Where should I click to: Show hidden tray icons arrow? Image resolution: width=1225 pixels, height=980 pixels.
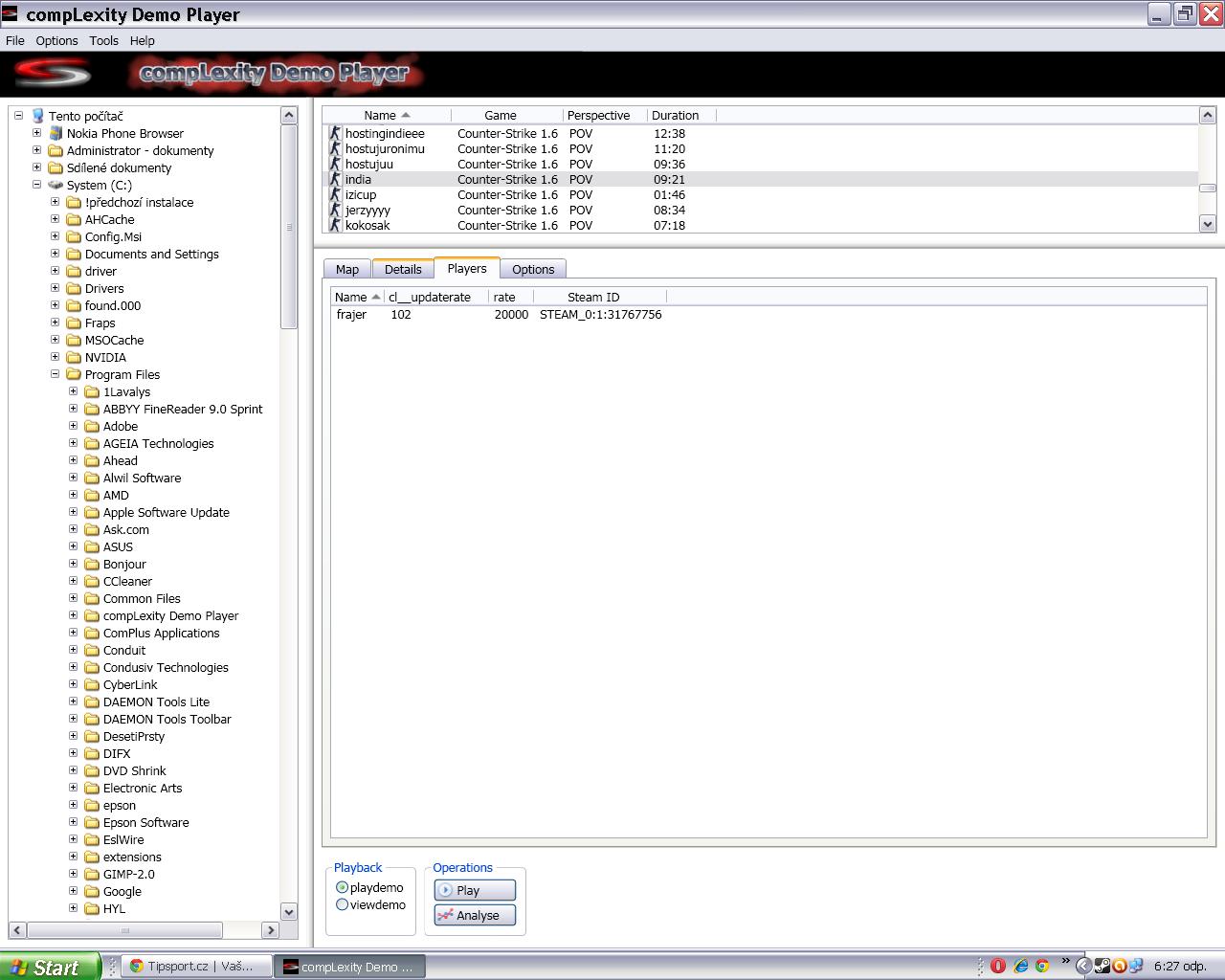1083,967
